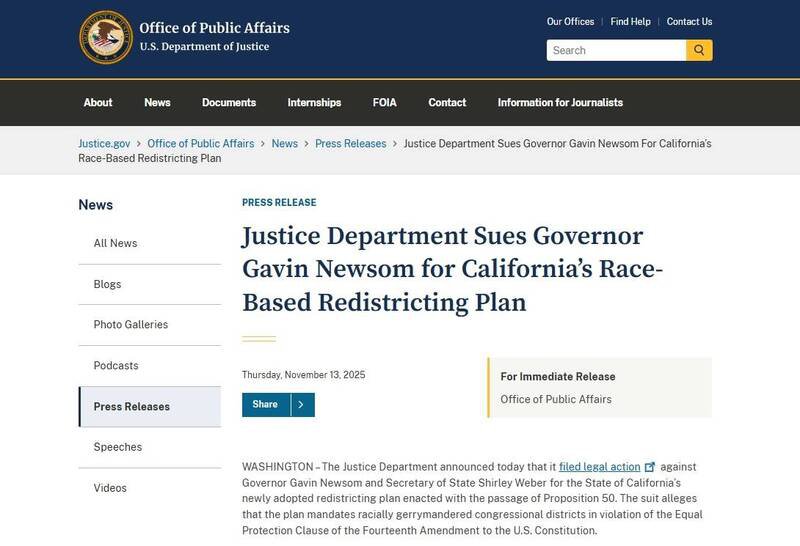Open the filed legal action hyperlink
Viewport: 800px width, 546px height.
600,466
